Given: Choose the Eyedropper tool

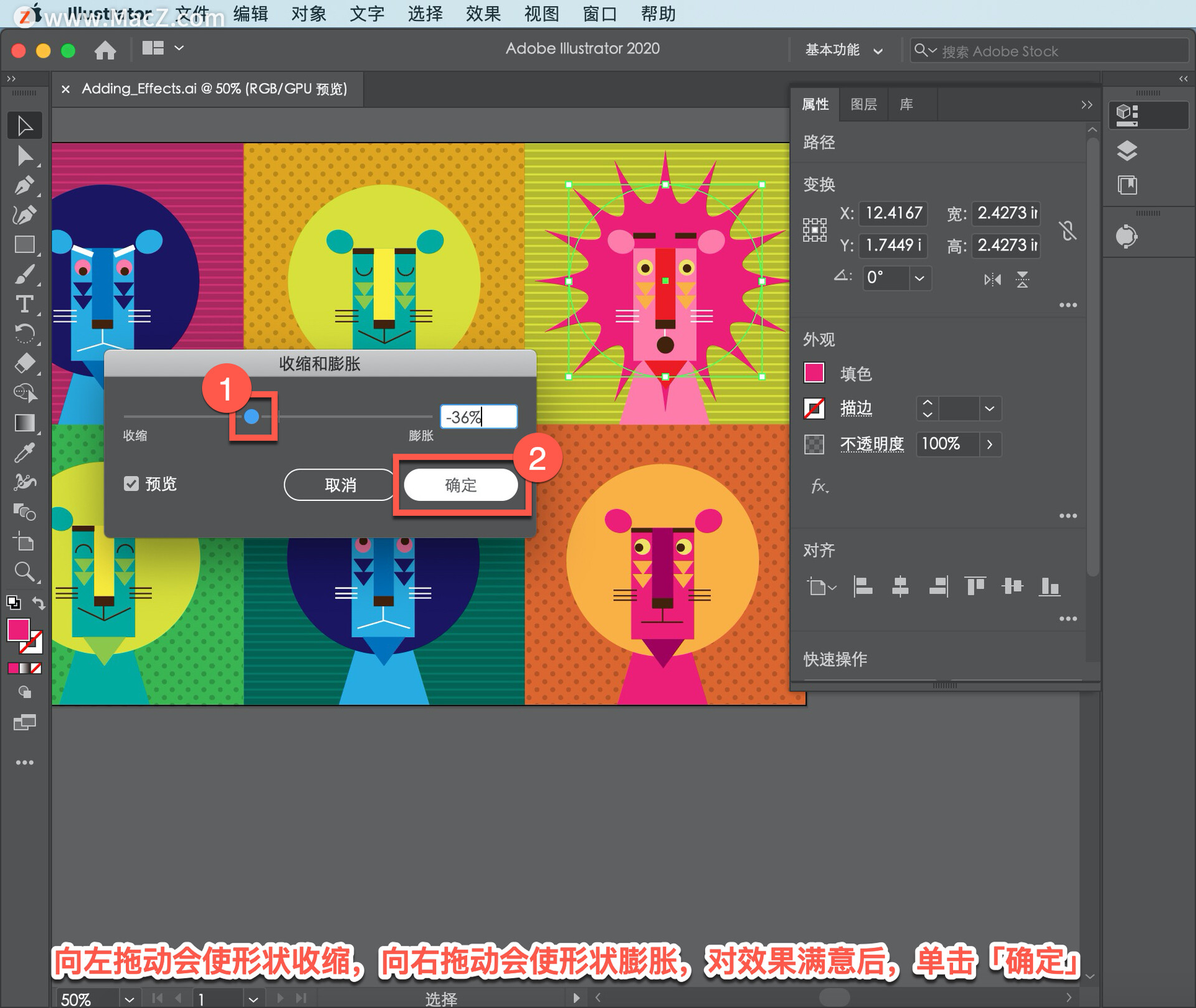Looking at the screenshot, I should [24, 454].
